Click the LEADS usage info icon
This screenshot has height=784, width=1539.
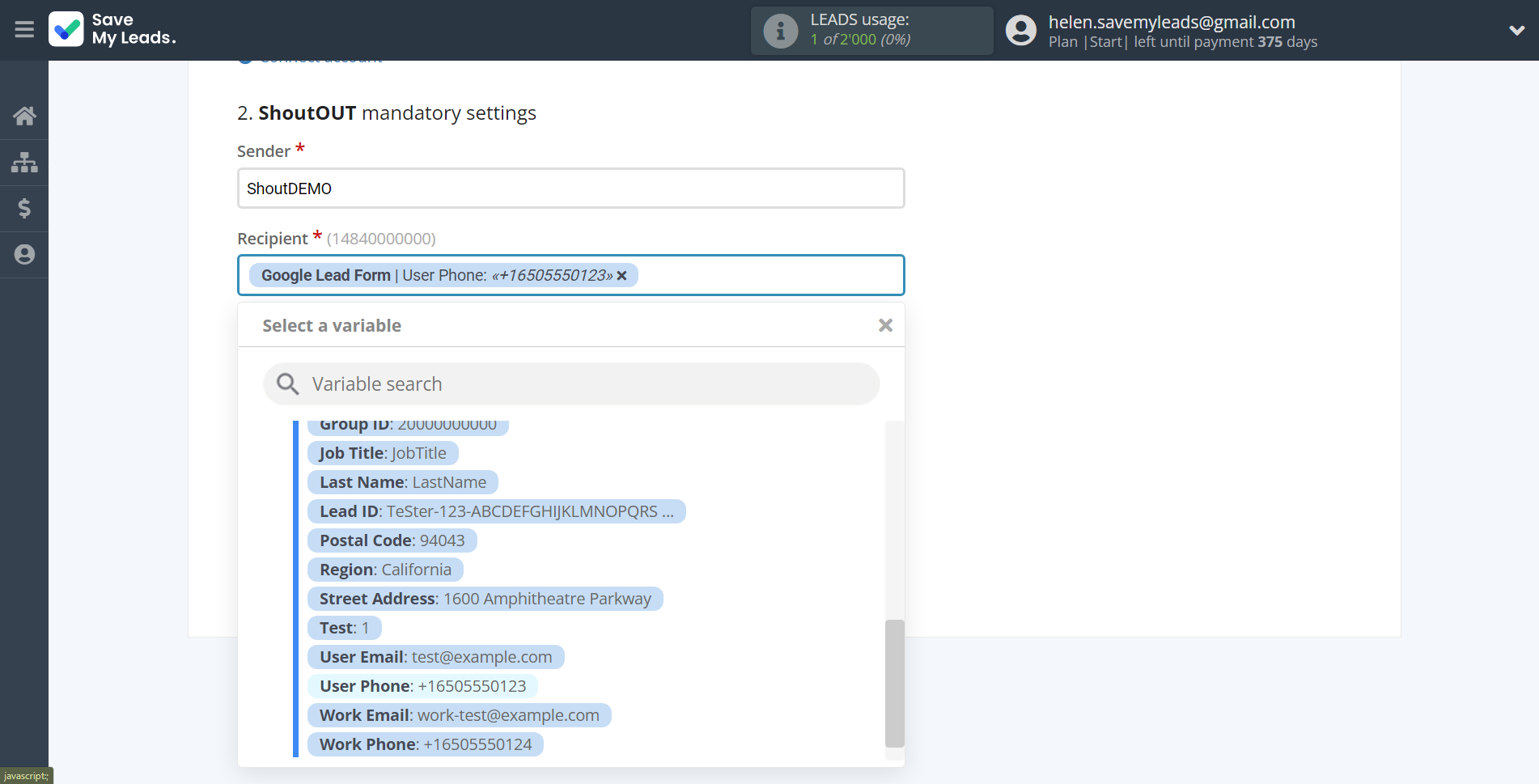coord(781,31)
